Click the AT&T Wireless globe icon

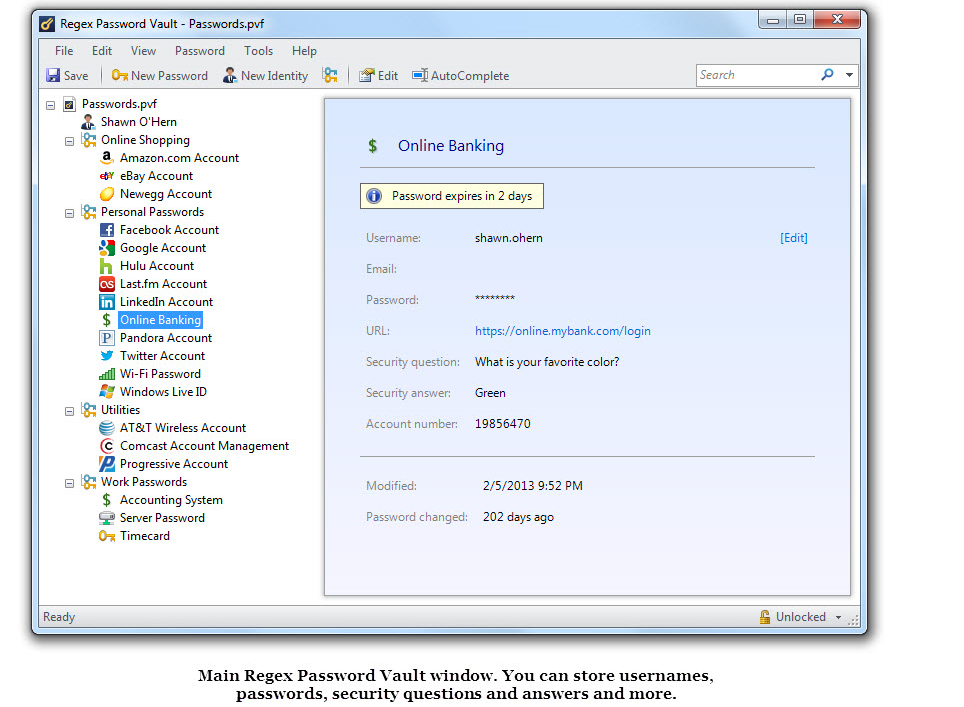tap(106, 428)
